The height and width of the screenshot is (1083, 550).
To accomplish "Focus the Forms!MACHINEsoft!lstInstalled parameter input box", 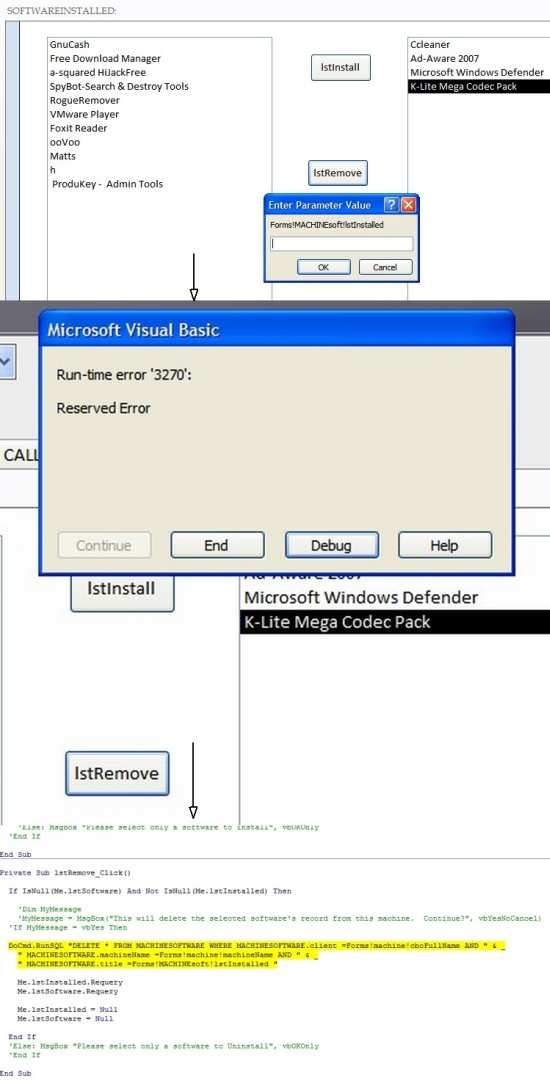I will tap(341, 243).
